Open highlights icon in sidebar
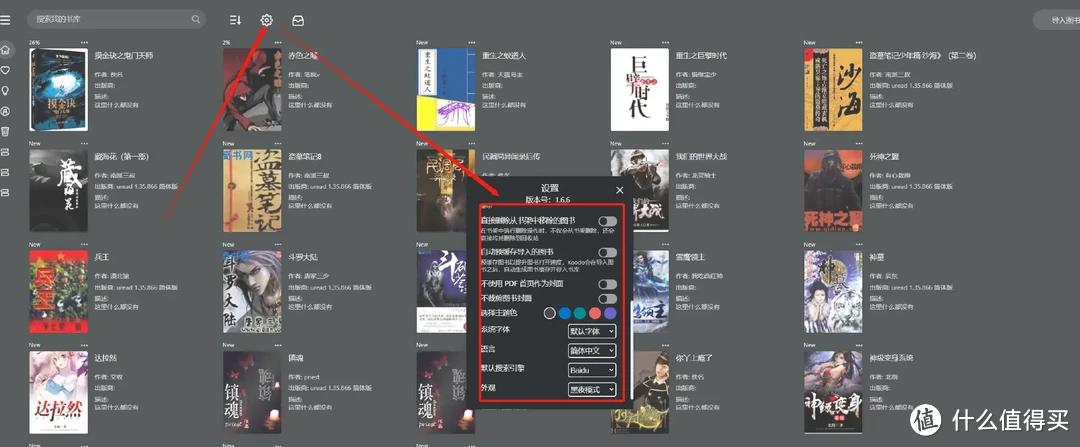 point(5,111)
